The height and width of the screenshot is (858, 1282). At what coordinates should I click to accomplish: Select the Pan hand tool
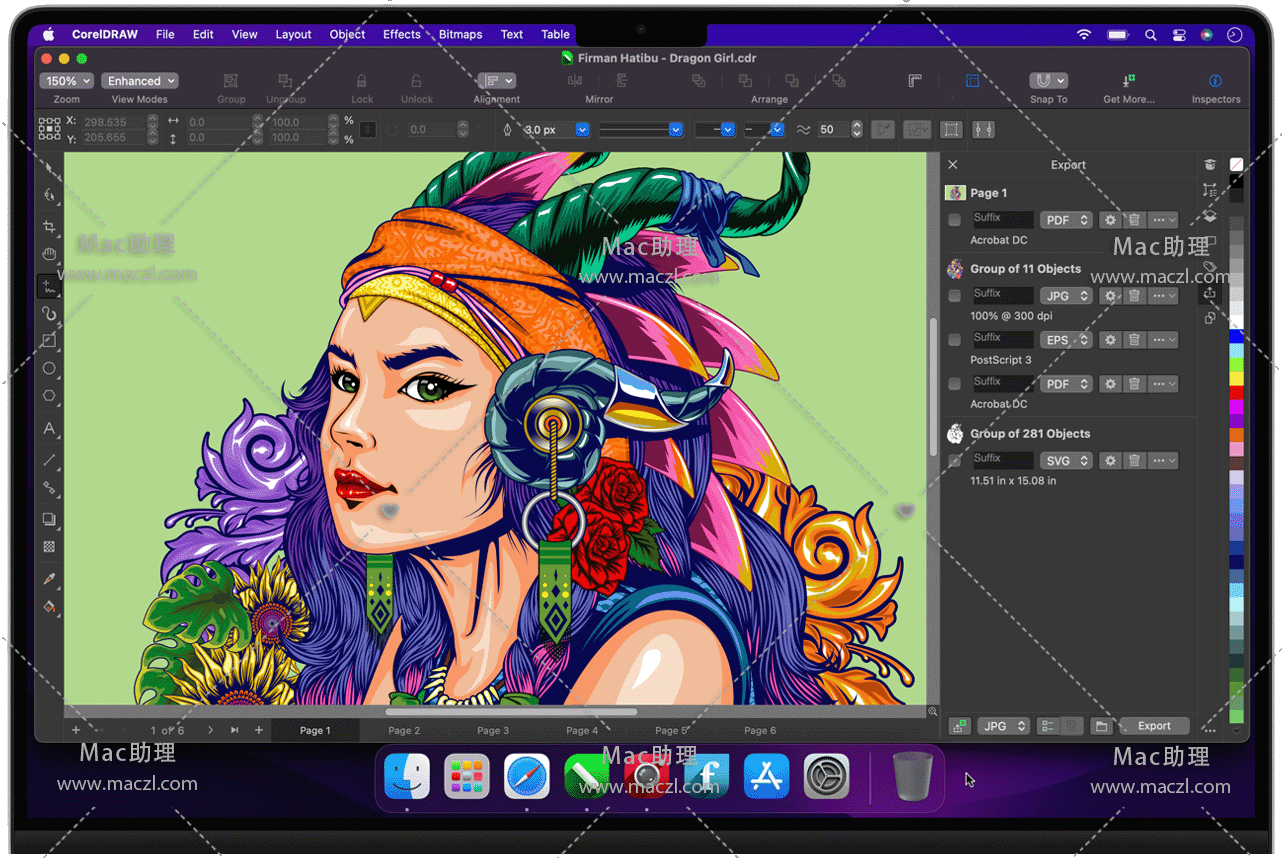click(49, 256)
